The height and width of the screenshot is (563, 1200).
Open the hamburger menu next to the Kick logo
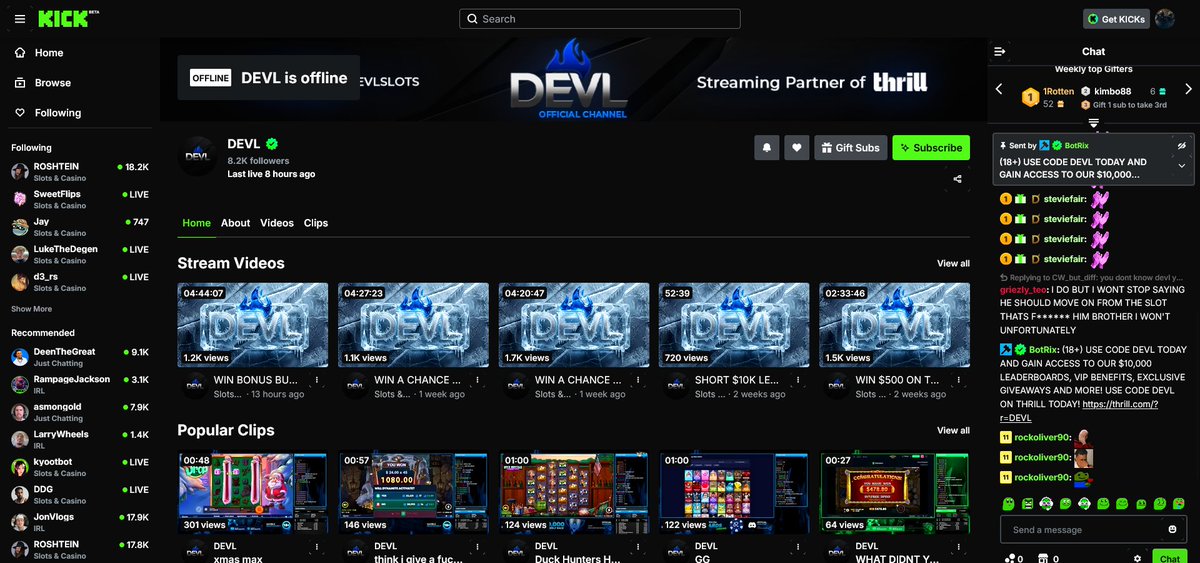(x=20, y=19)
